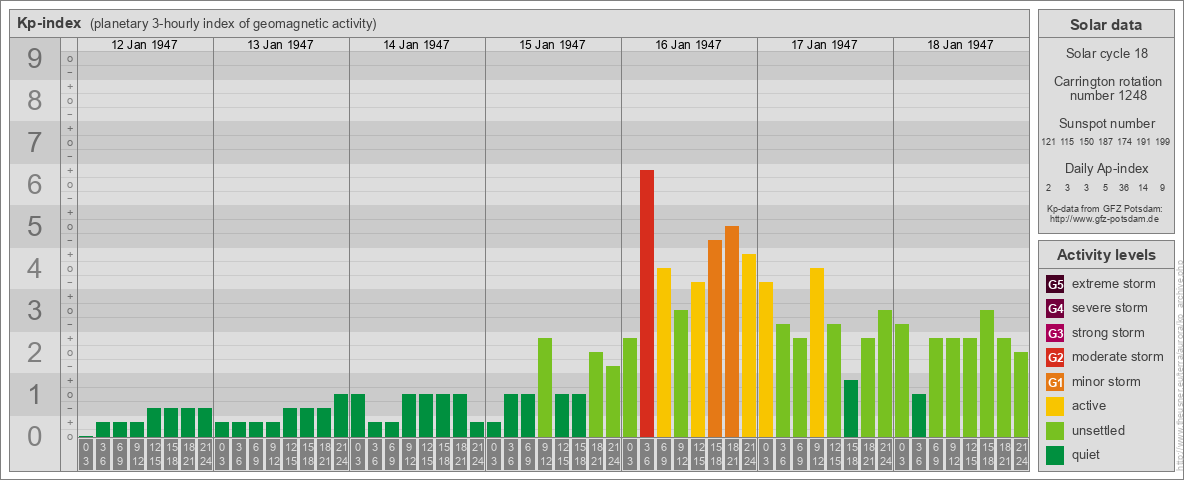
Task: Click the Kp scale number 5
Action: [x=35, y=226]
